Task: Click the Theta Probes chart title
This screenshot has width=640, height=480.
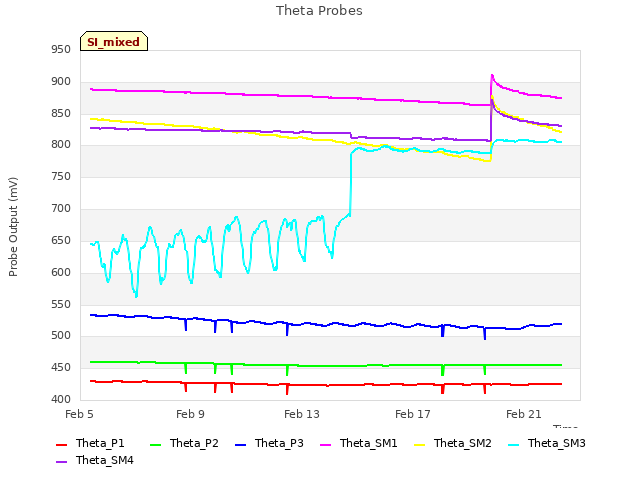Action: click(319, 11)
